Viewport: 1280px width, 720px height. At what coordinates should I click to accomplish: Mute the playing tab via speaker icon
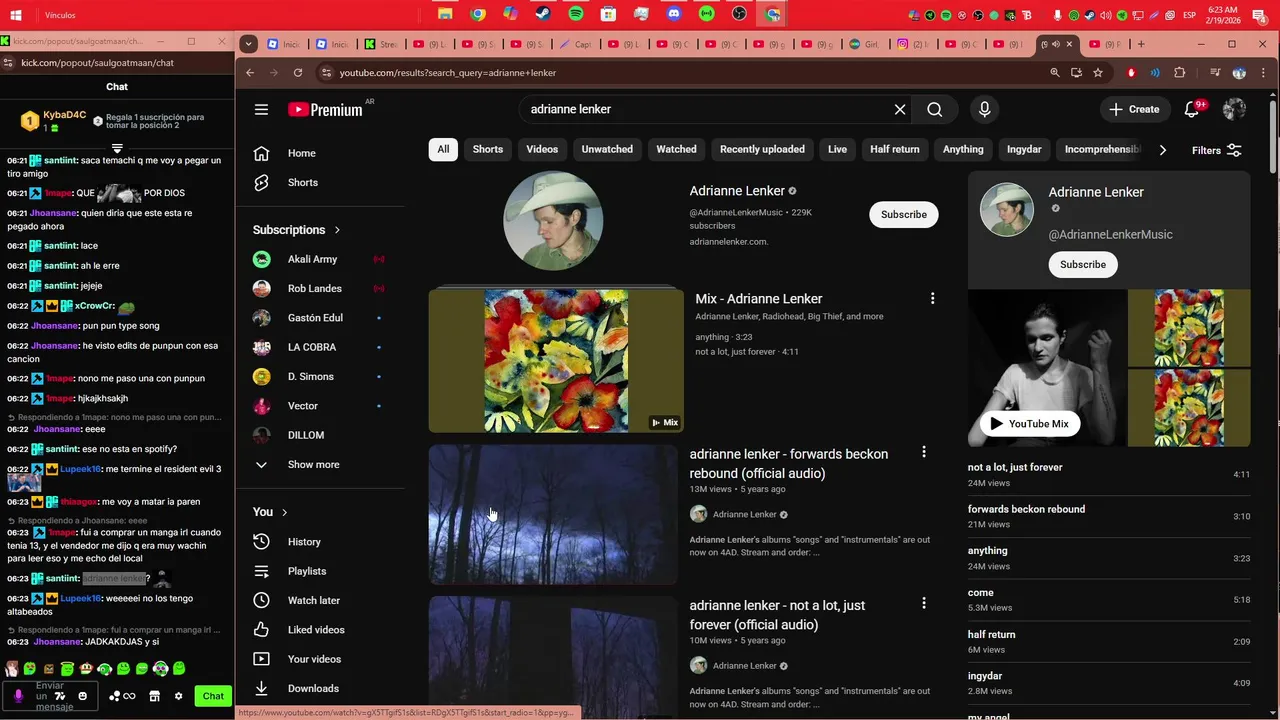(1055, 44)
